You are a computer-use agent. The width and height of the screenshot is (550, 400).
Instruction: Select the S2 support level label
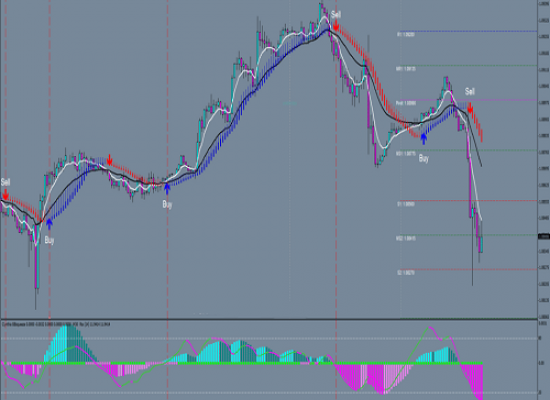(x=406, y=273)
